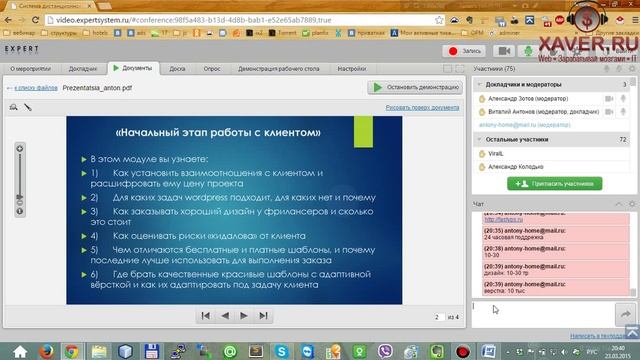
Task: Open the floppy disk app in taskbar
Action: (x=151, y=351)
